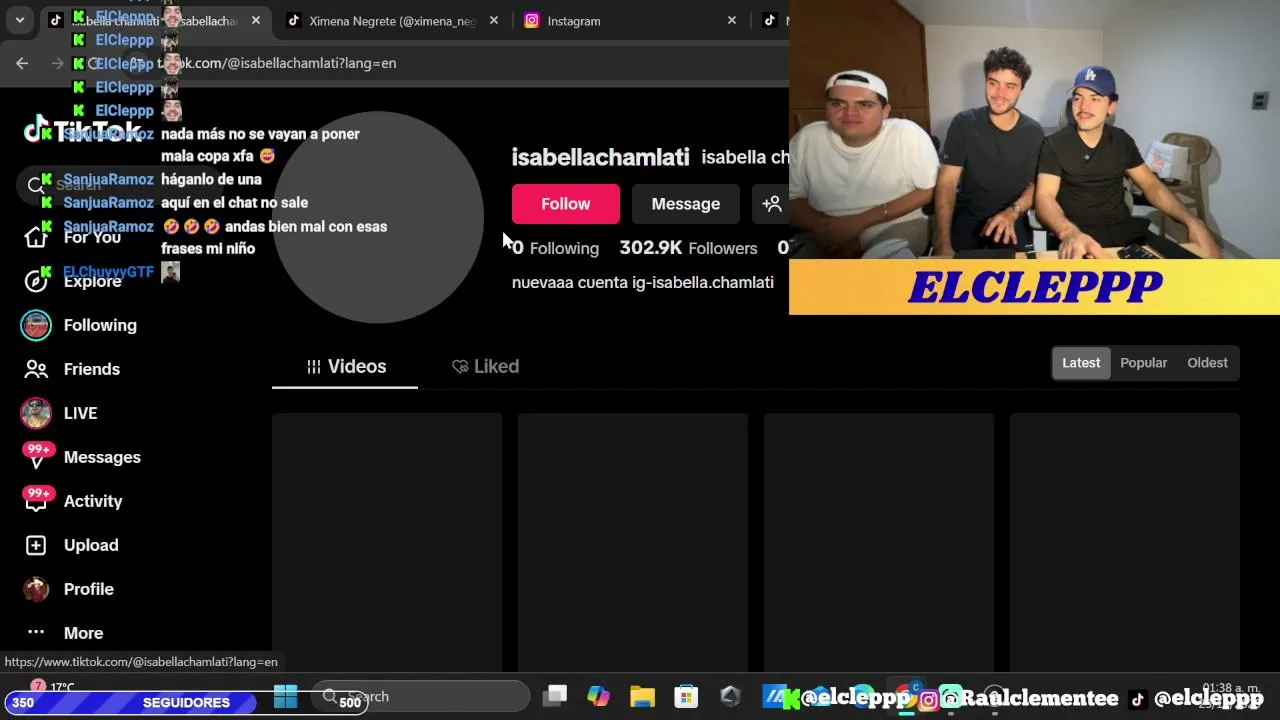Close the Ximena Negrete tab
The height and width of the screenshot is (720, 1280).
tap(493, 20)
